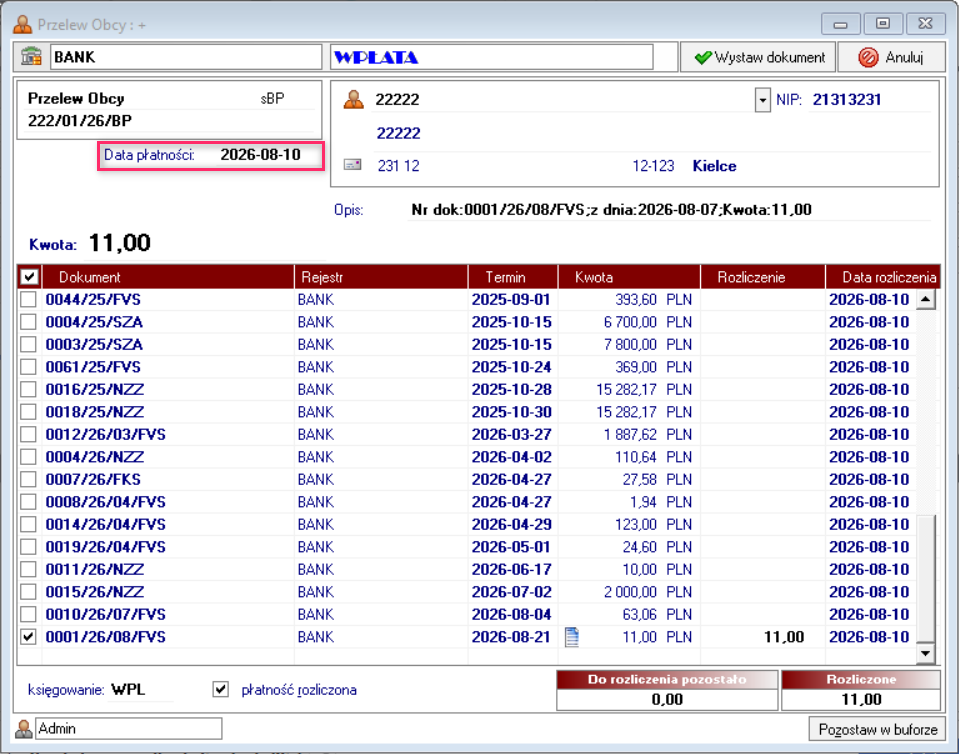Select document row 0012/26/03/FVS
The height and width of the screenshot is (754, 959).
point(465,434)
